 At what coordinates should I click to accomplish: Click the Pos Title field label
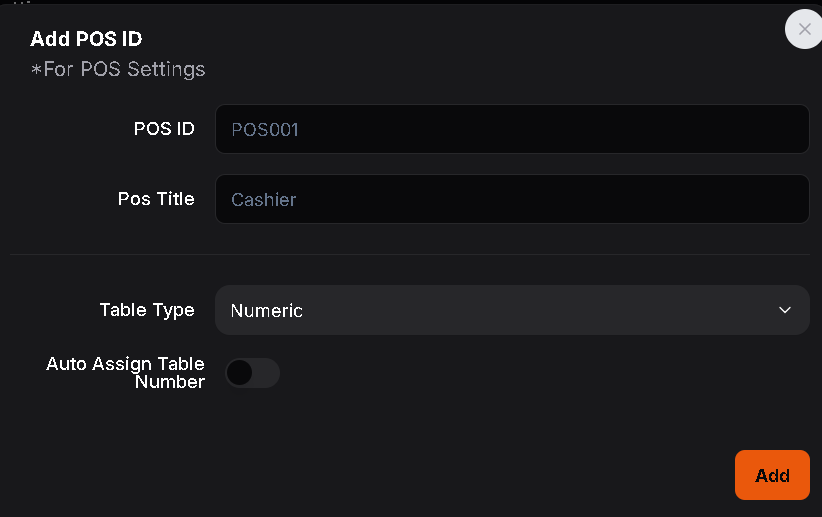(156, 199)
